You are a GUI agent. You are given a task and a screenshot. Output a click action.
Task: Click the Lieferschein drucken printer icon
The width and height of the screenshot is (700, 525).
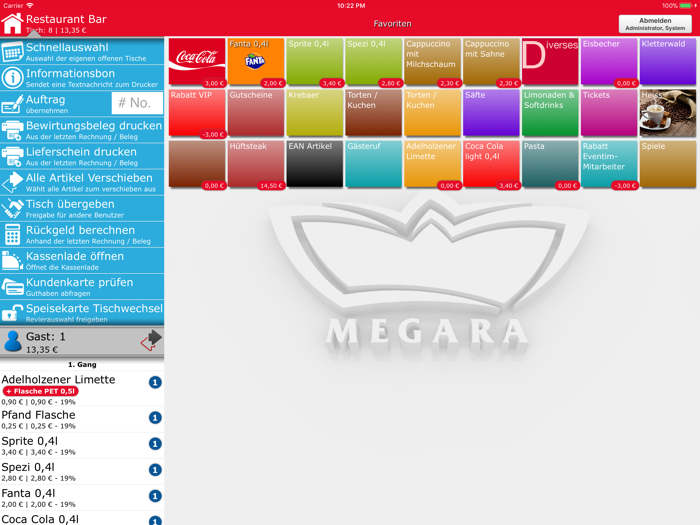pos(12,157)
